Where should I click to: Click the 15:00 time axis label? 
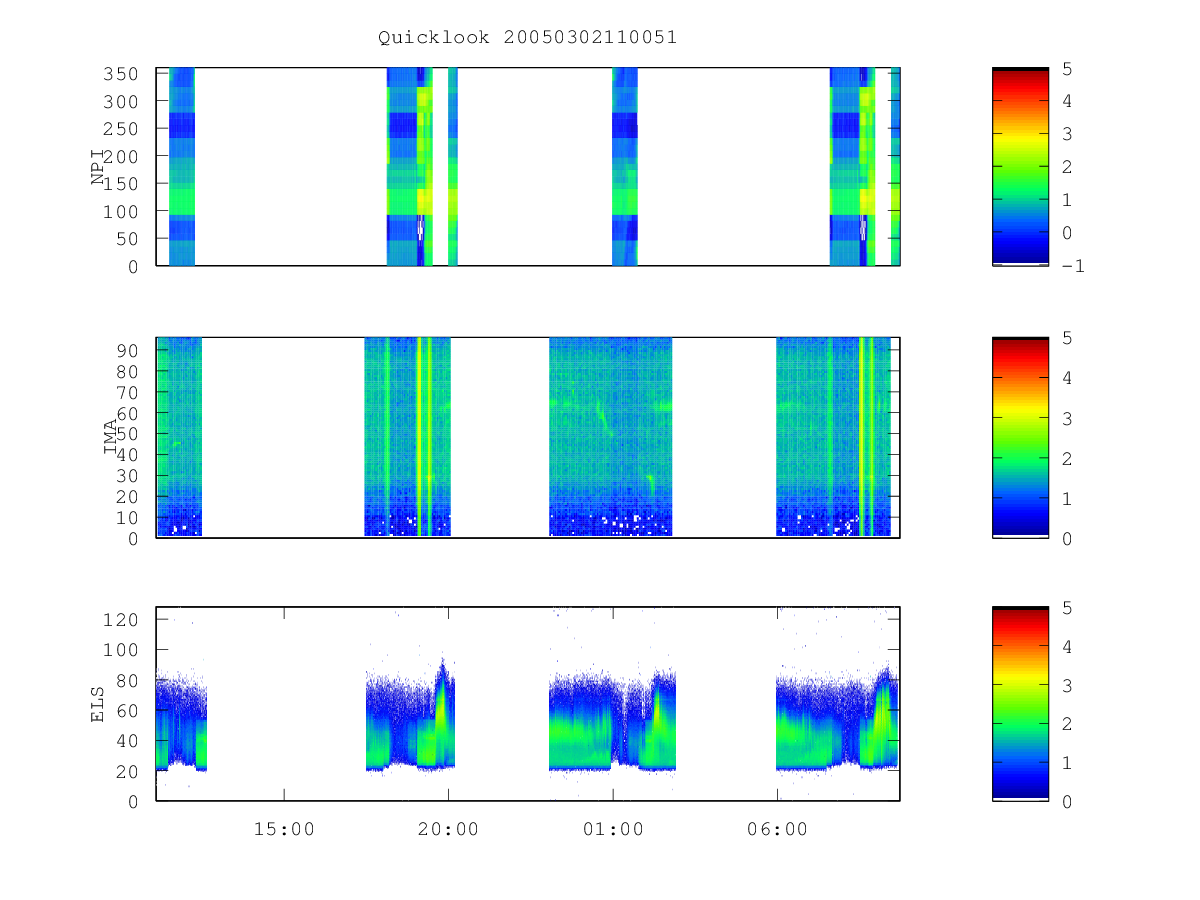[284, 829]
